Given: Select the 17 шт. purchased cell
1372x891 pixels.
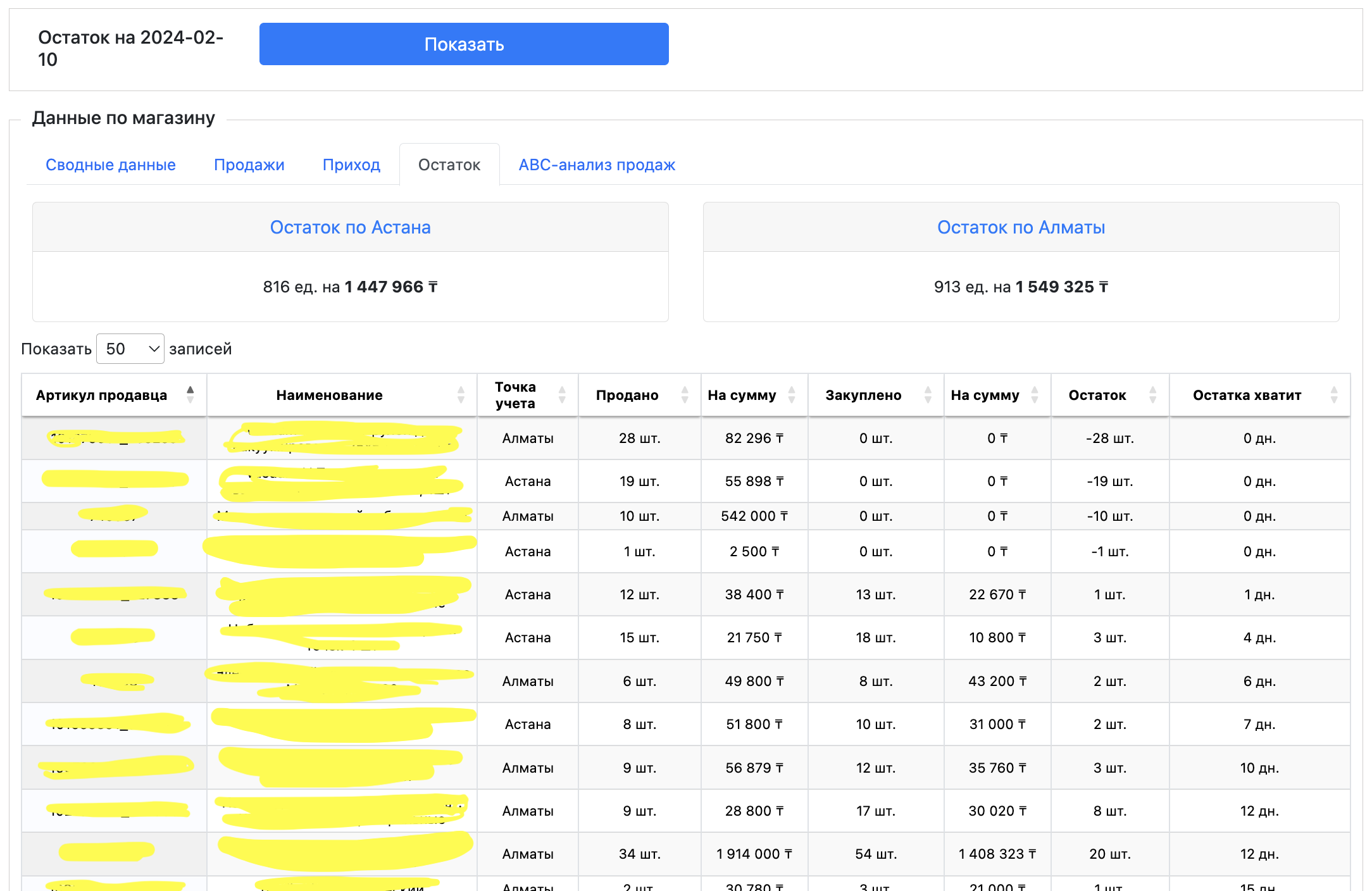Looking at the screenshot, I should tap(876, 811).
